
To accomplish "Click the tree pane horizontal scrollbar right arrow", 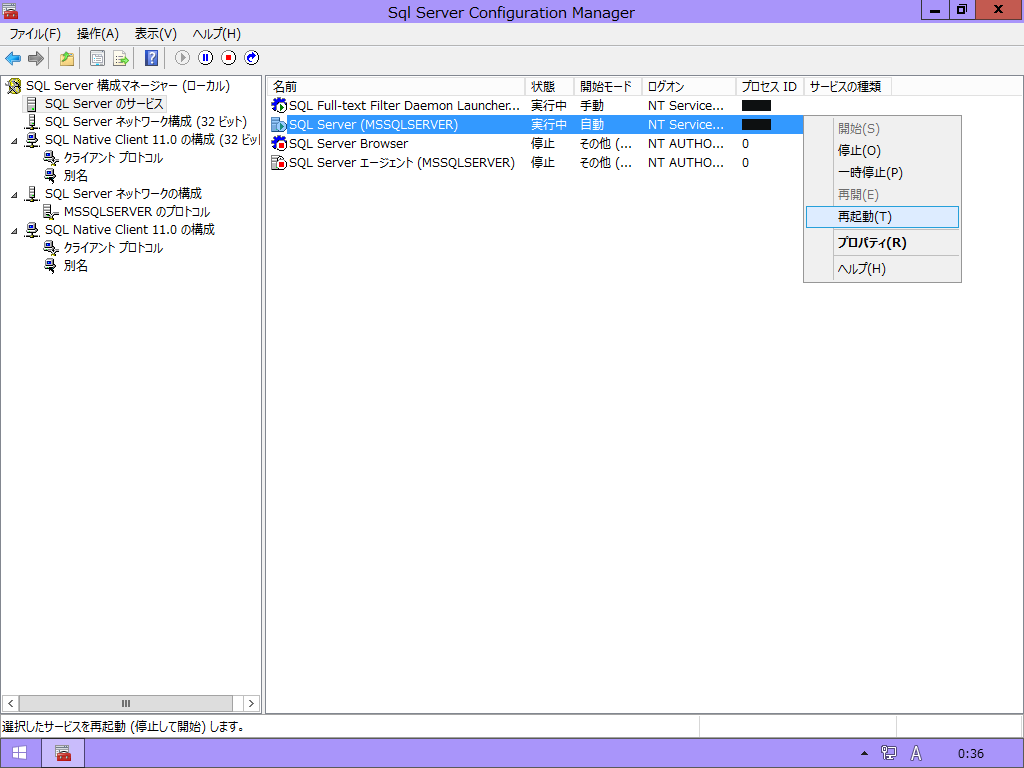I will (251, 703).
